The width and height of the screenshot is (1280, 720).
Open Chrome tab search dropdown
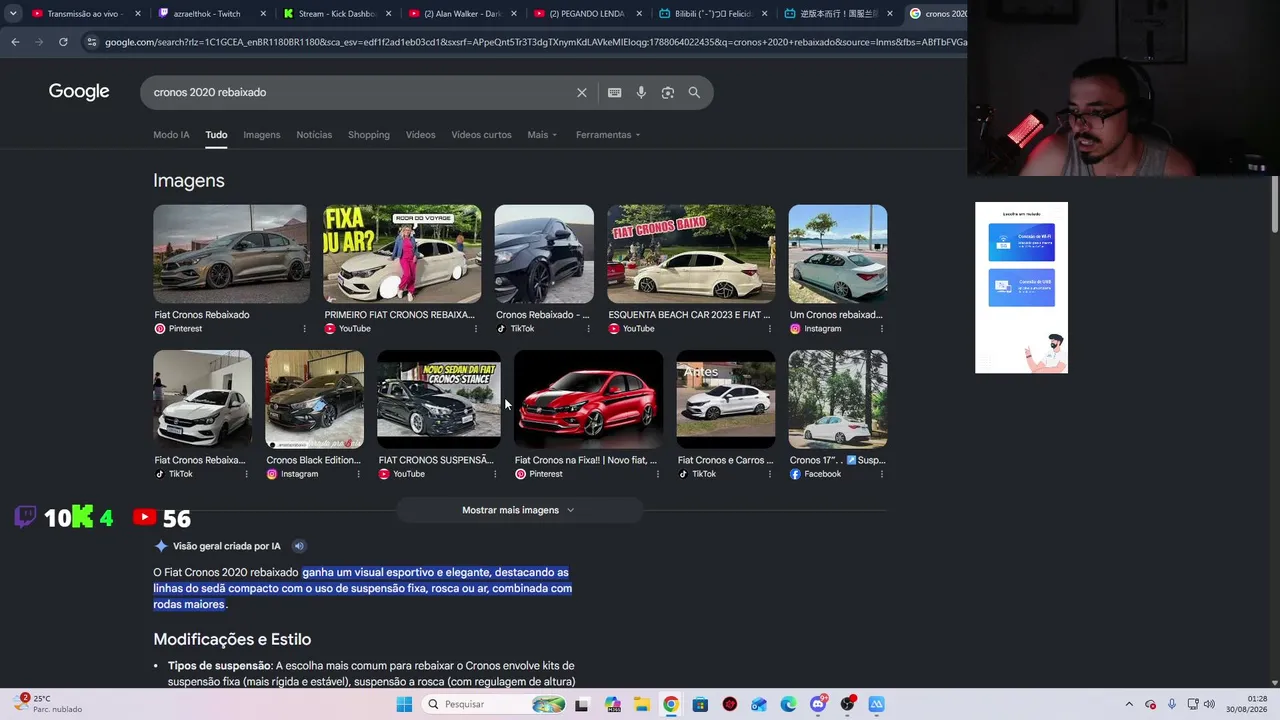point(15,14)
